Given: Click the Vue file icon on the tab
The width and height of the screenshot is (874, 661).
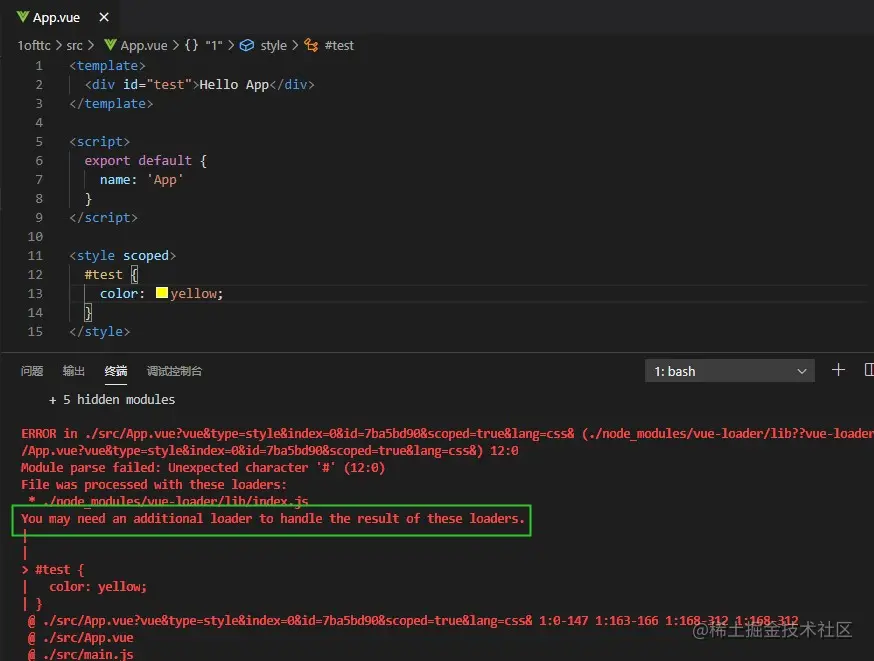Looking at the screenshot, I should click(22, 17).
